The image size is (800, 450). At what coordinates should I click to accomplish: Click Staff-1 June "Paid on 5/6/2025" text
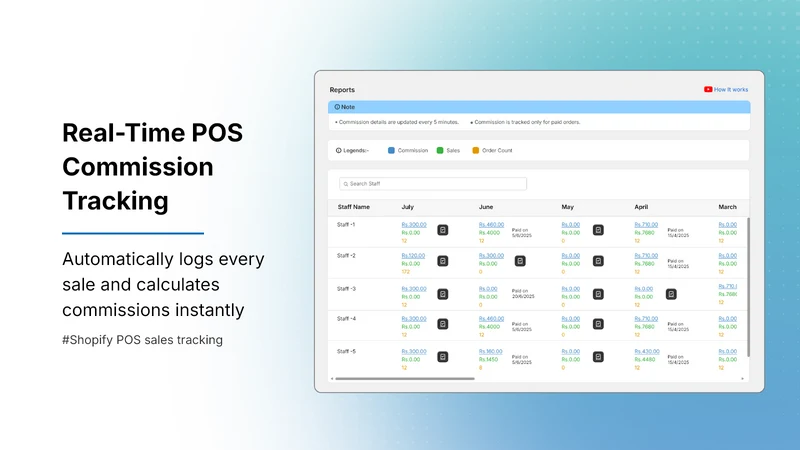point(521,233)
